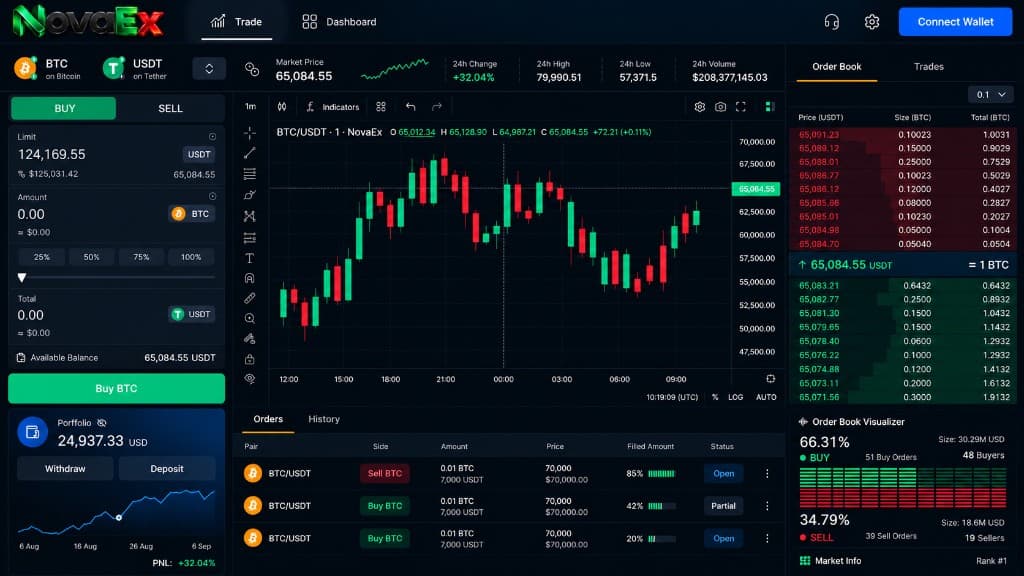Toggle portfolio balance visibility eye
Screen dimensions: 1024x576
coord(102,423)
